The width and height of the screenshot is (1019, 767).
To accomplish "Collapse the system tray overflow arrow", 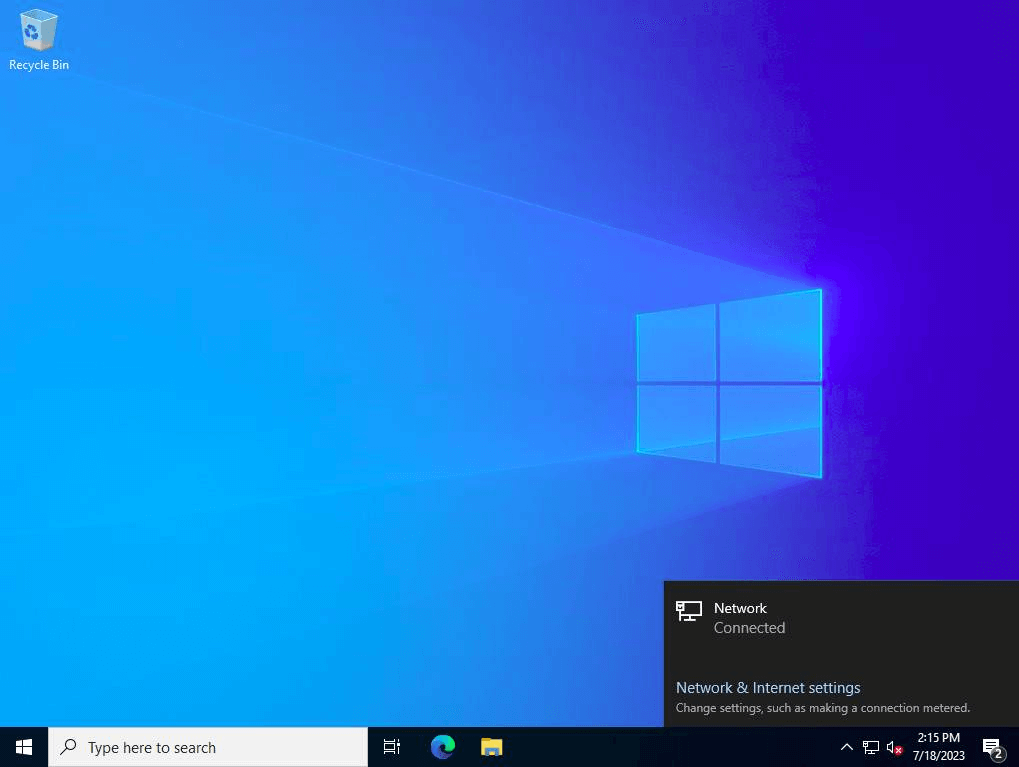I will [846, 746].
